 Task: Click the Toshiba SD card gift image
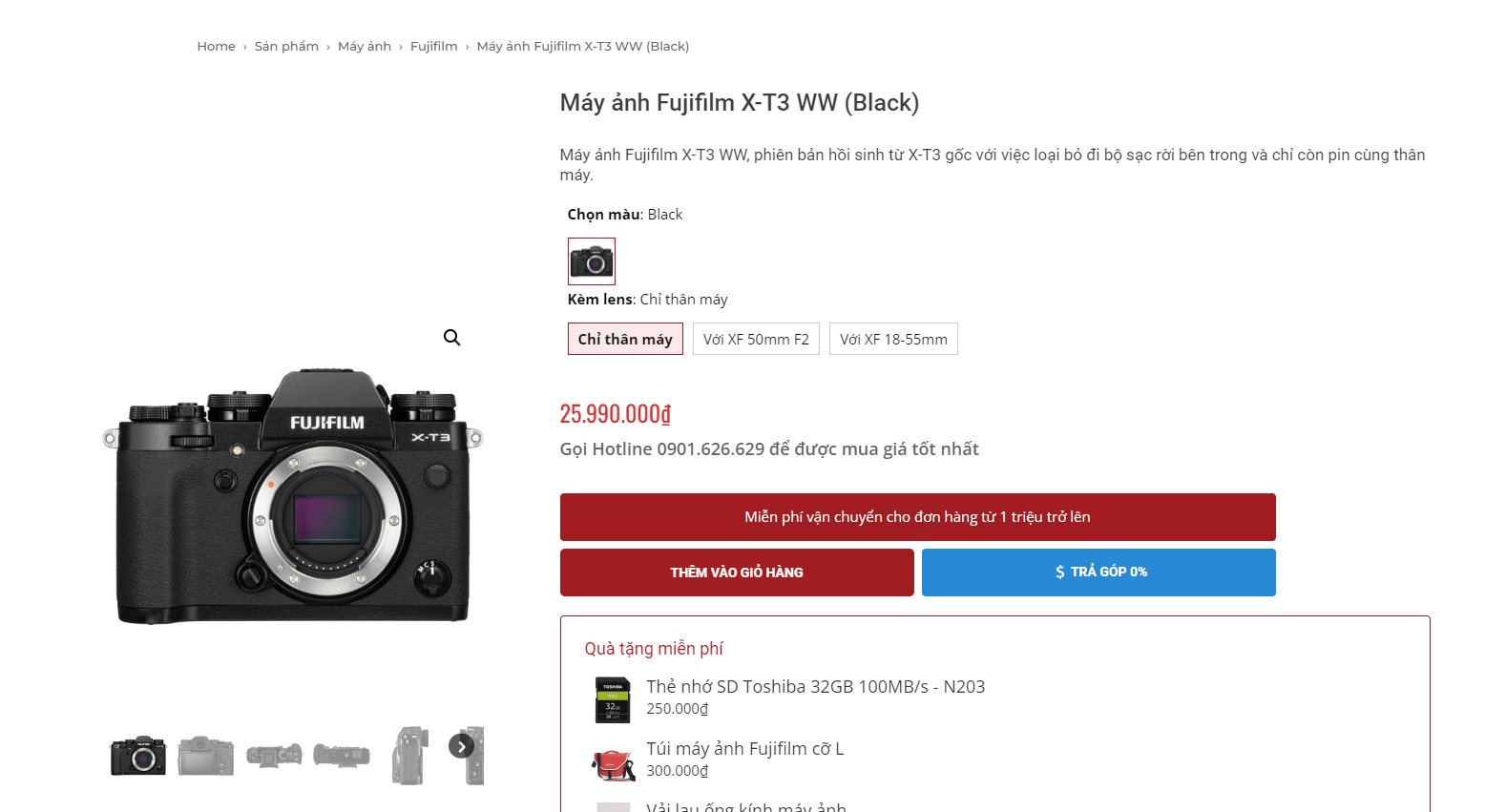(x=613, y=699)
